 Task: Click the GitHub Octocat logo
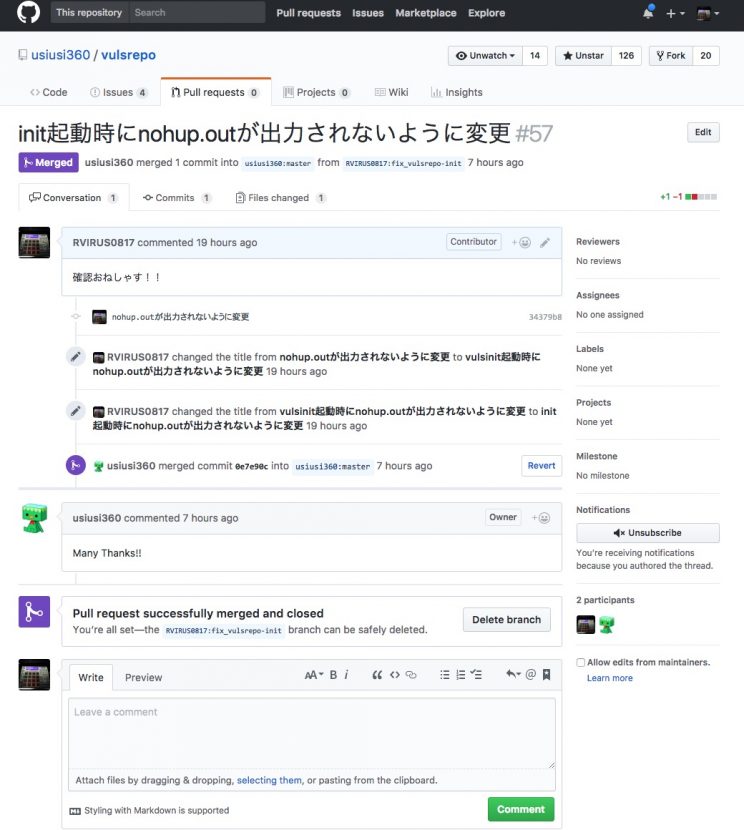point(28,13)
